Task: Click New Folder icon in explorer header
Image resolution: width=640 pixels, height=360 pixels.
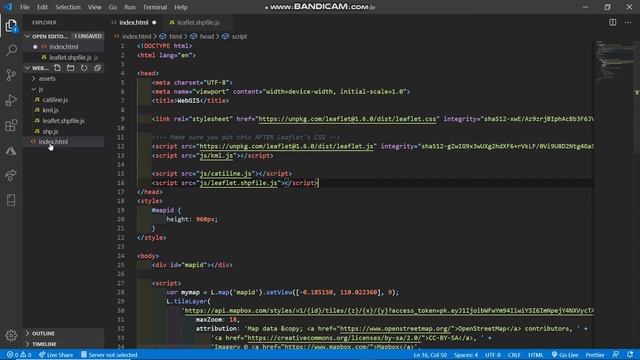Action: coord(71,68)
